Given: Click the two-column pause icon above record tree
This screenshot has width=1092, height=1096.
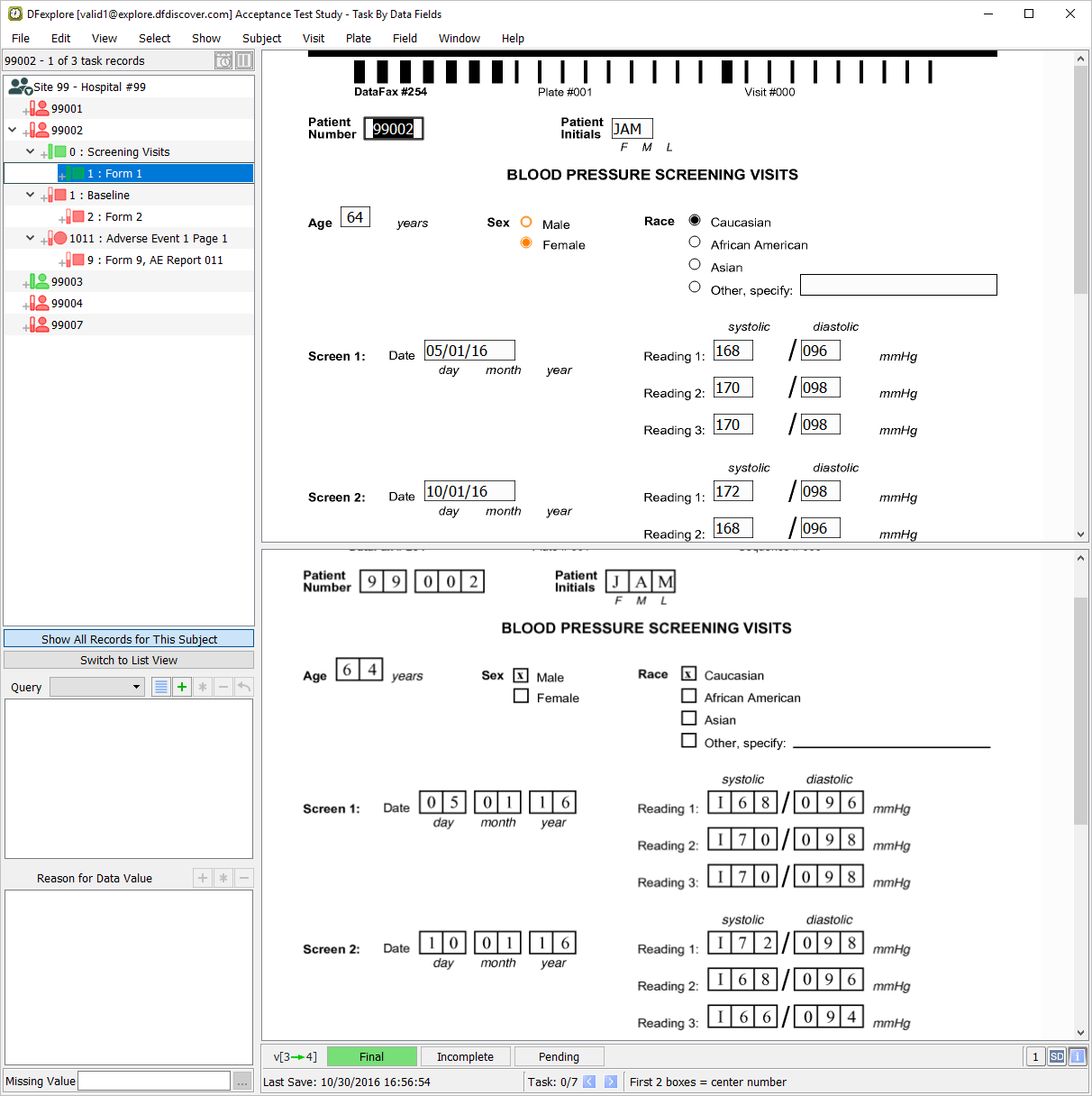Looking at the screenshot, I should click(x=244, y=60).
